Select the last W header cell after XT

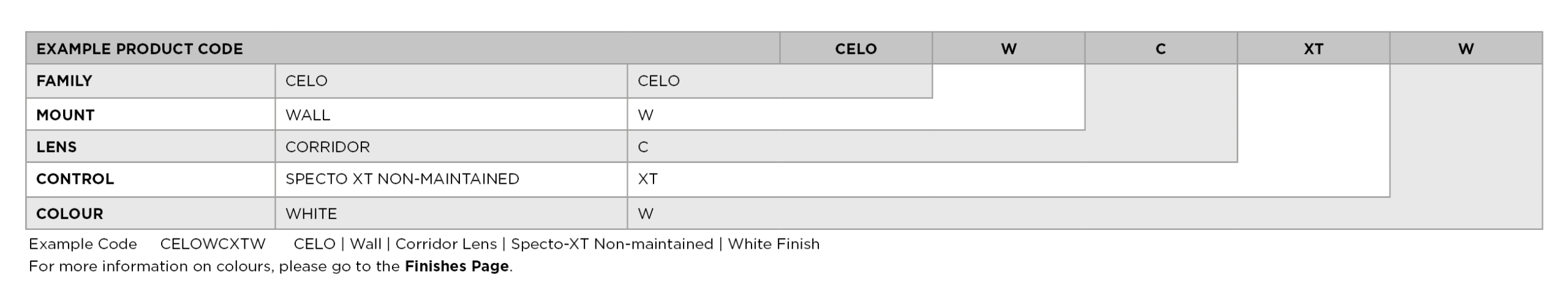[x=1465, y=49]
